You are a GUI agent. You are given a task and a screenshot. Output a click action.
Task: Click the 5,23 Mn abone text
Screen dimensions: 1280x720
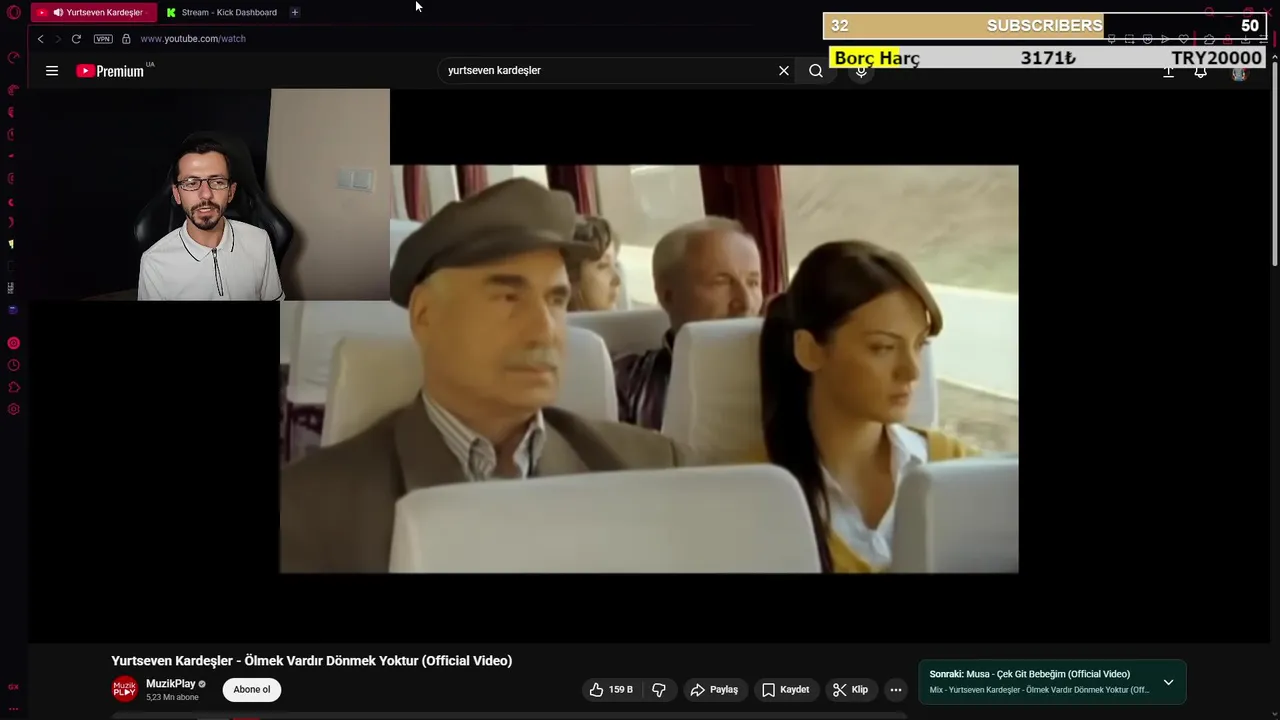[172, 697]
